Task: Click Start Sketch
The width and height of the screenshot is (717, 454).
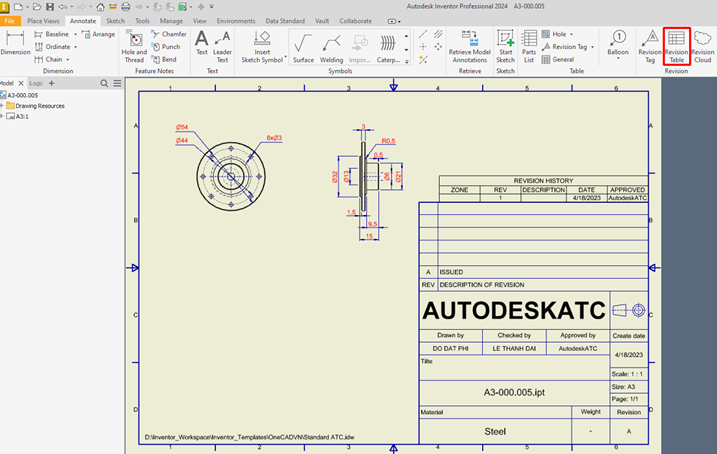Action: pos(505,47)
